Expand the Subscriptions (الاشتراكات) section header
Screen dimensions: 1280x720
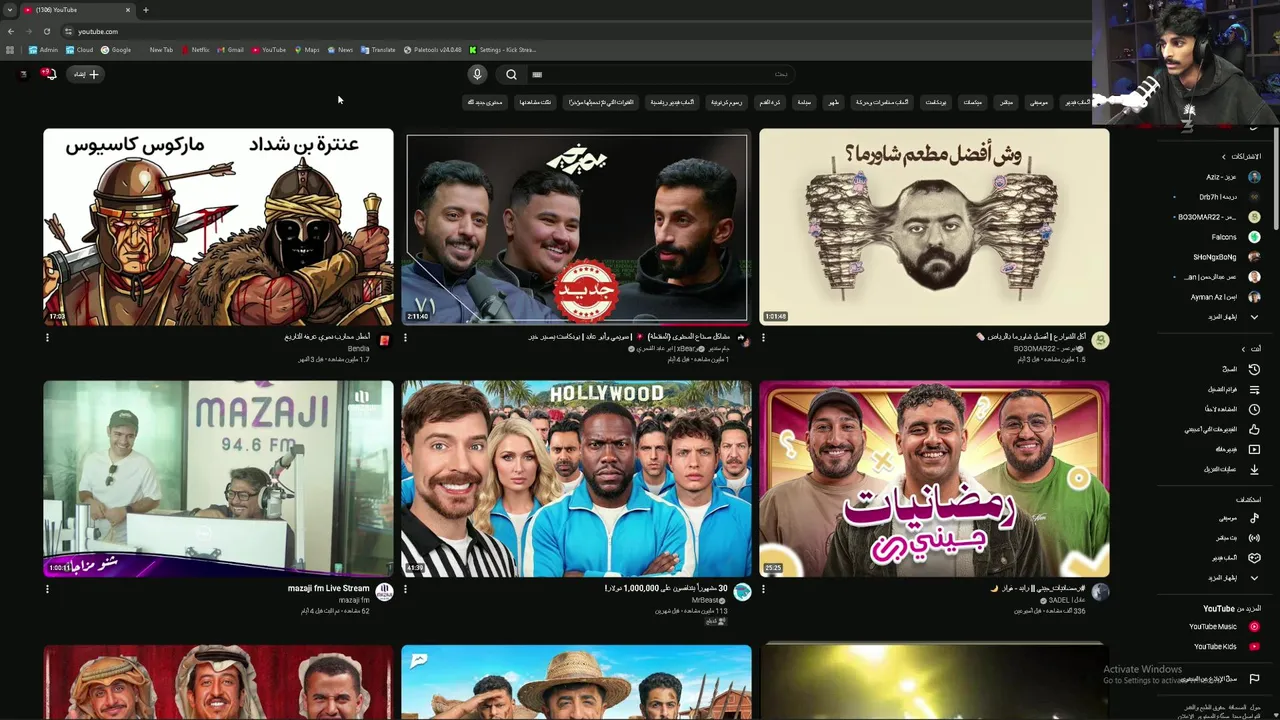click(x=1241, y=156)
